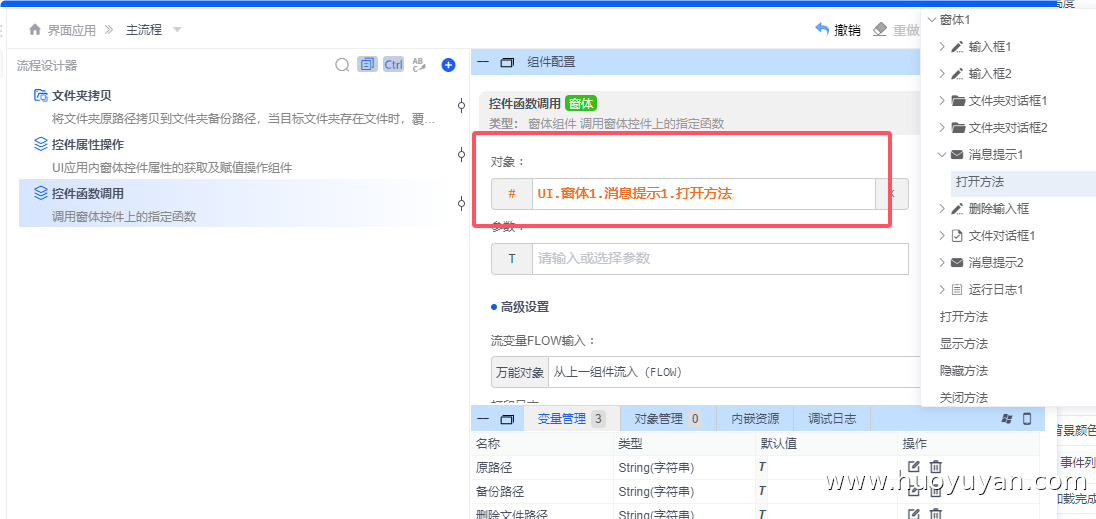This screenshot has width=1096, height=519.
Task: Delete the 删除文件路径 variable
Action: tap(936, 515)
